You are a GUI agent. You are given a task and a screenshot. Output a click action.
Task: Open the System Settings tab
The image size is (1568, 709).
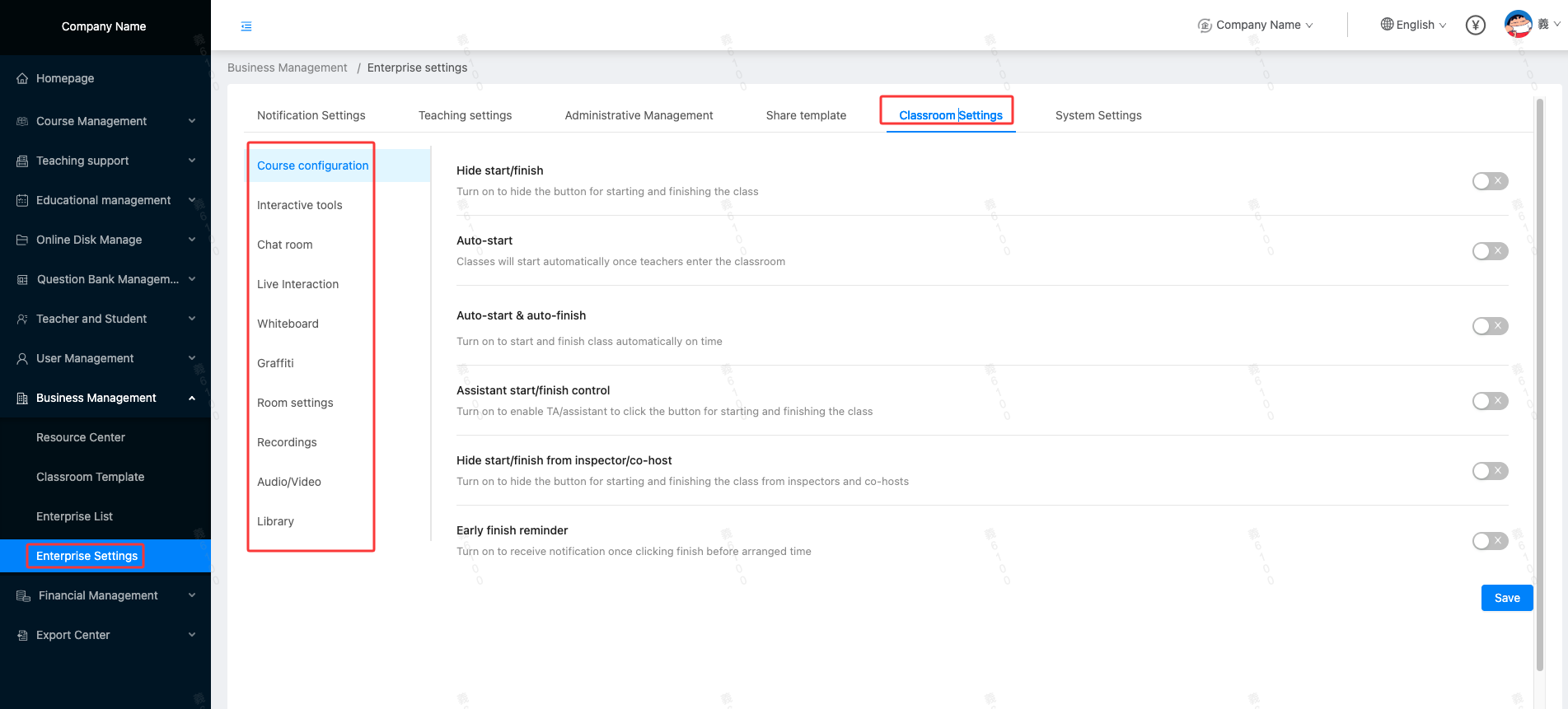point(1098,115)
